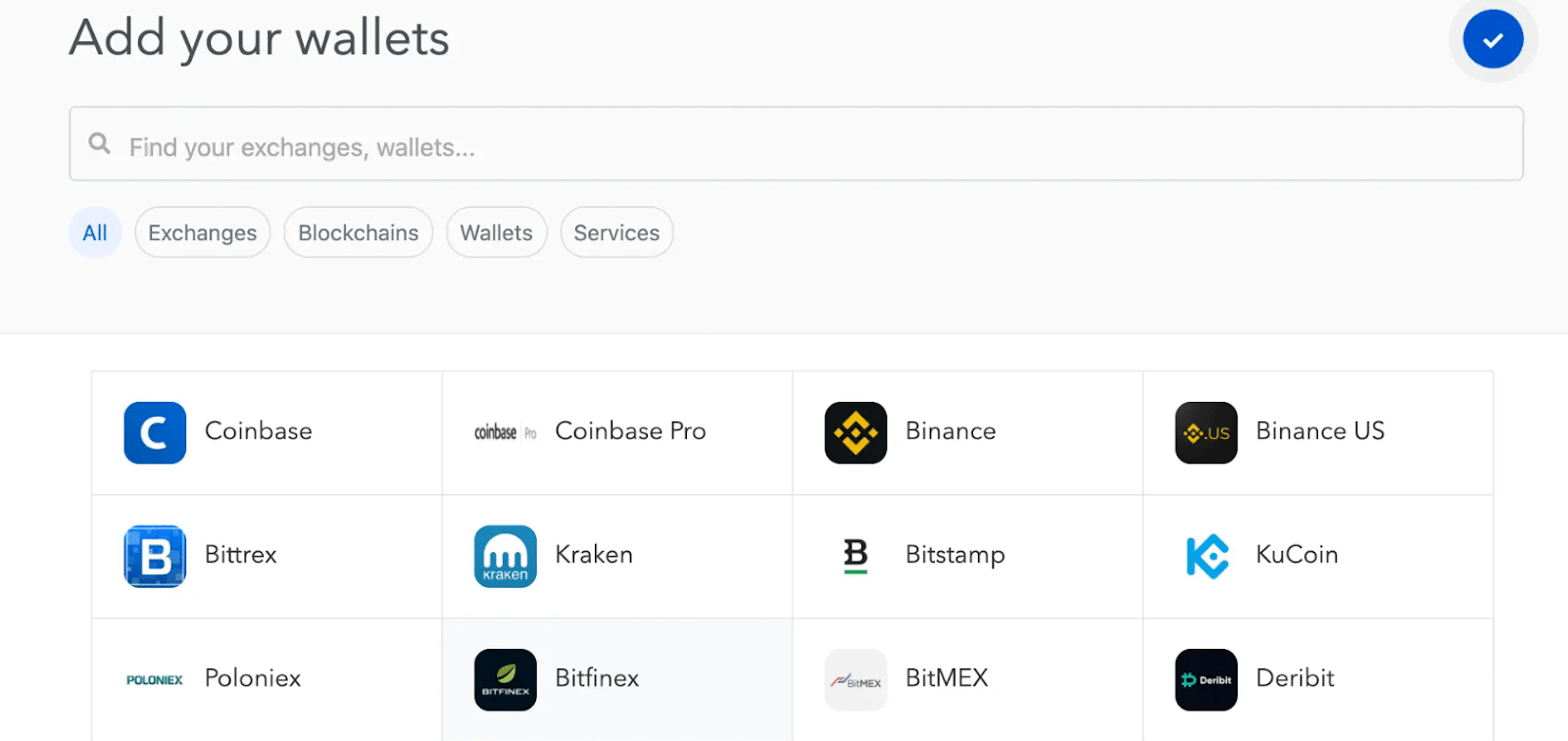
Task: Click the Coinbase Pro logo icon
Action: click(x=506, y=432)
